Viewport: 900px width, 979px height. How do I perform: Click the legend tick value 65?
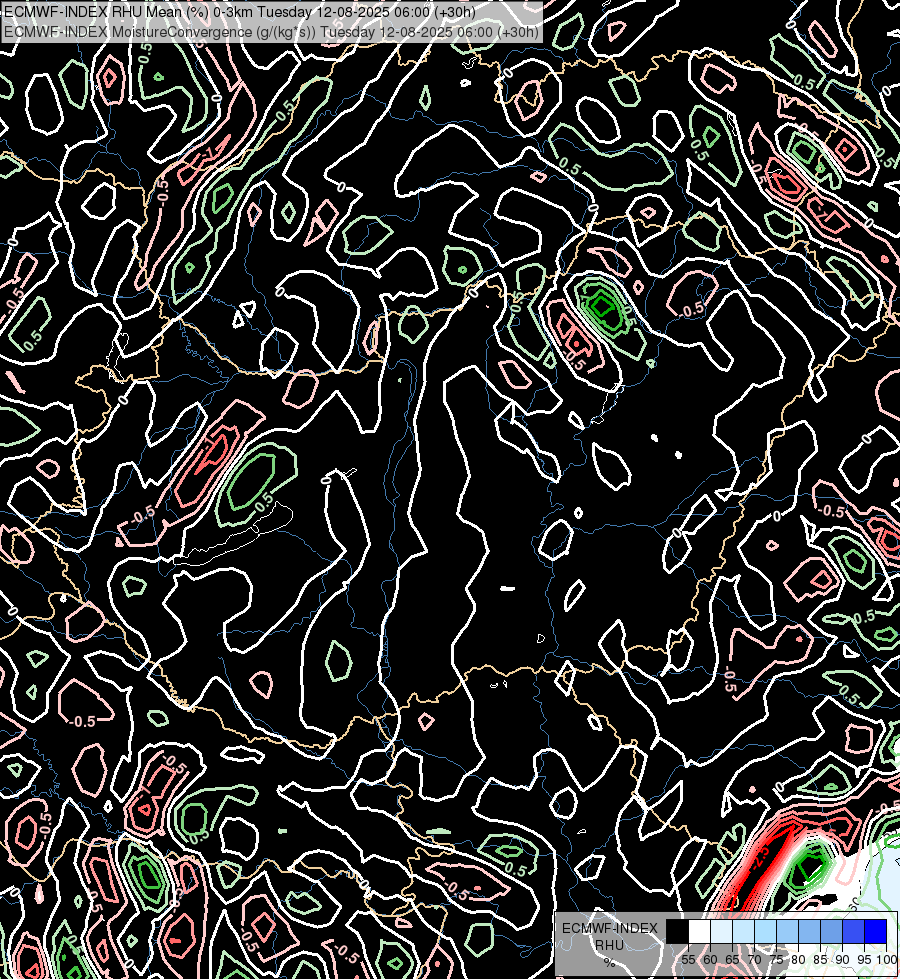click(732, 960)
